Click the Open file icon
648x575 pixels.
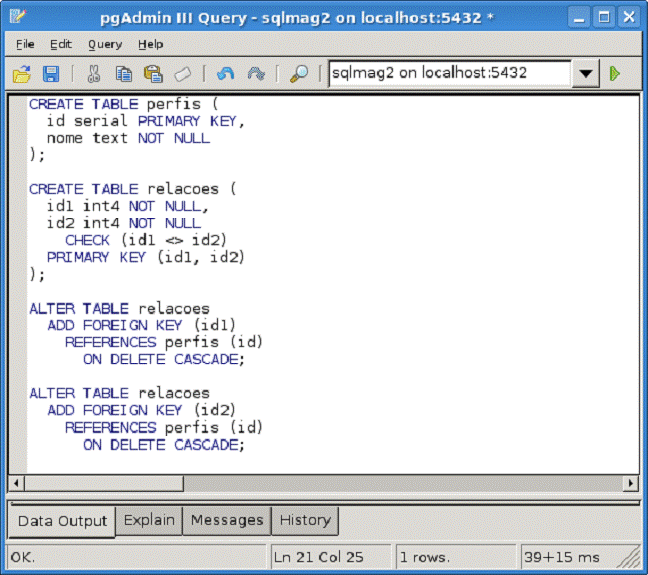[x=22, y=73]
